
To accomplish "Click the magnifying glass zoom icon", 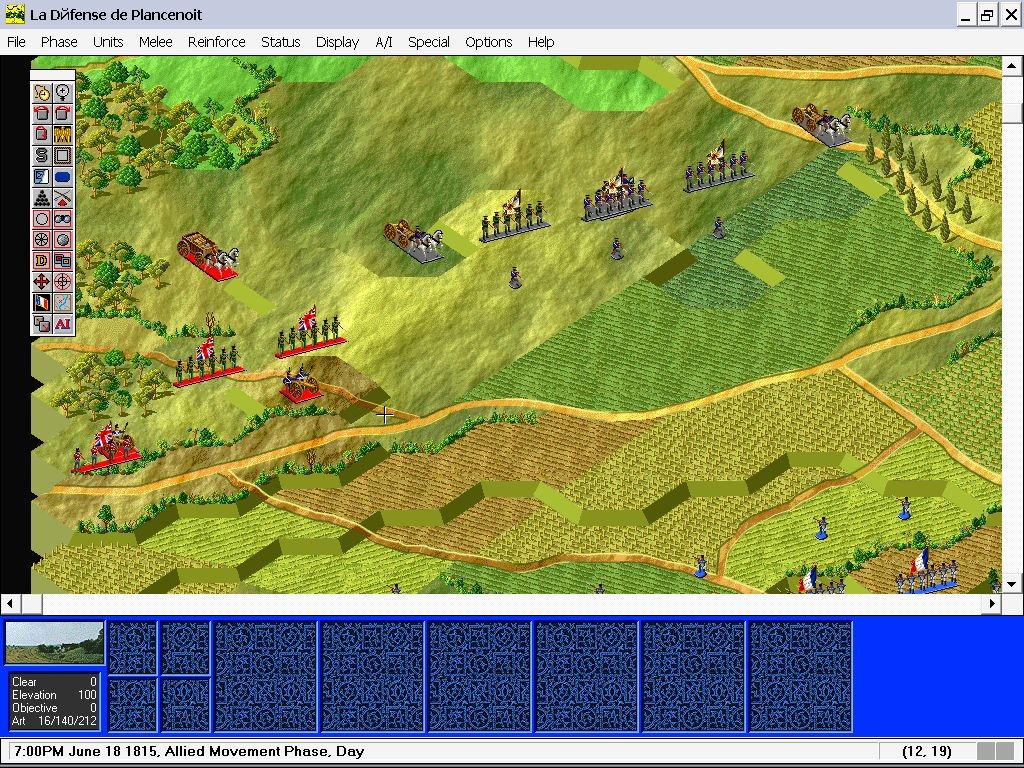I will 63,92.
